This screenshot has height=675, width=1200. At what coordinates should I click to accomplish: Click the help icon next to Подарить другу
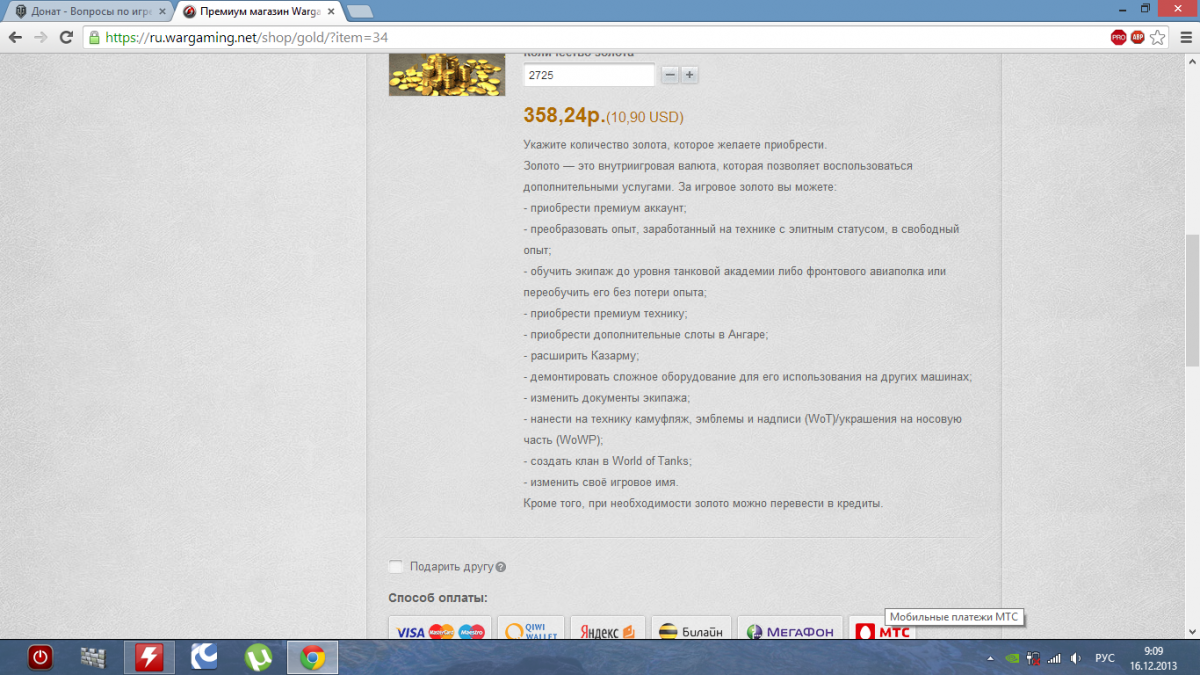[x=500, y=567]
